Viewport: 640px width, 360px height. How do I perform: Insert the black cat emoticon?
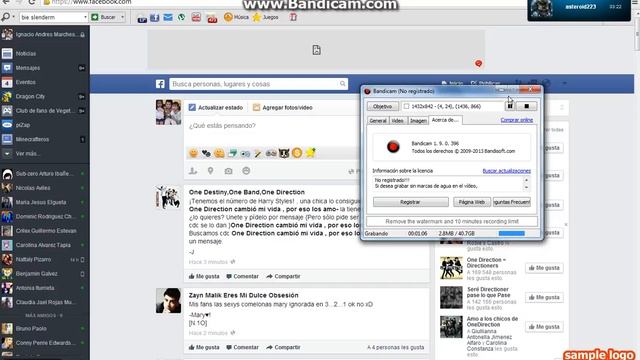click(x=284, y=153)
